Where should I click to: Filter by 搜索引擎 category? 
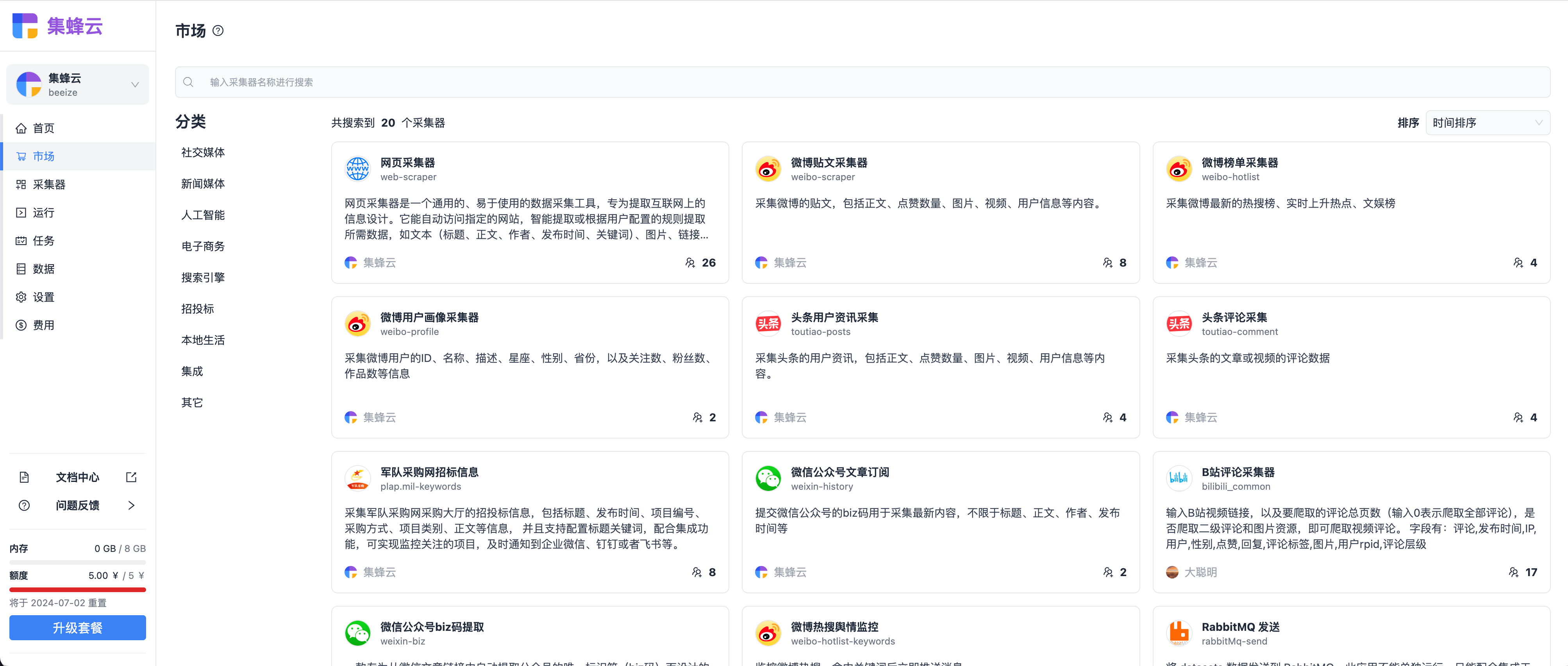203,277
